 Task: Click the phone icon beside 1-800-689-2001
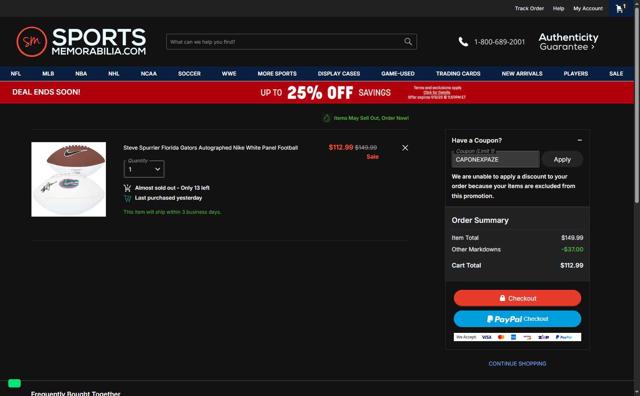tap(463, 42)
